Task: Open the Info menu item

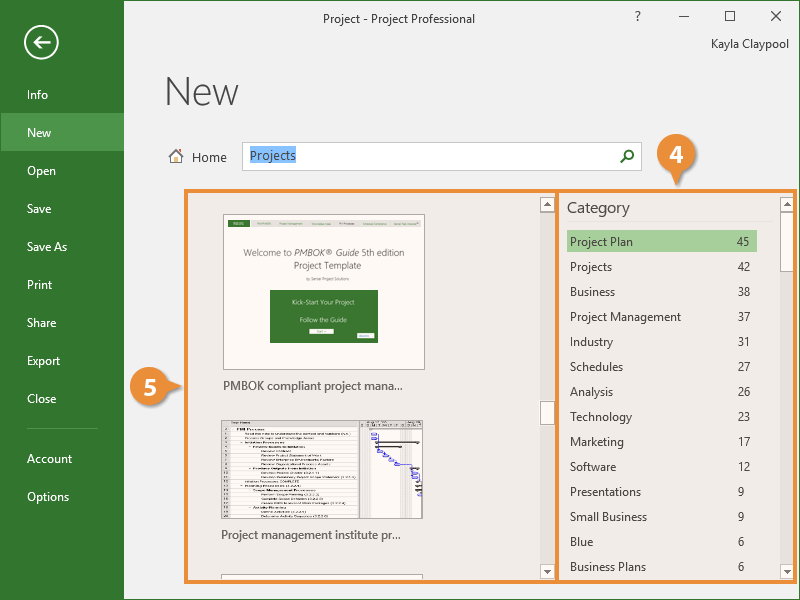Action: pyautogui.click(x=38, y=95)
